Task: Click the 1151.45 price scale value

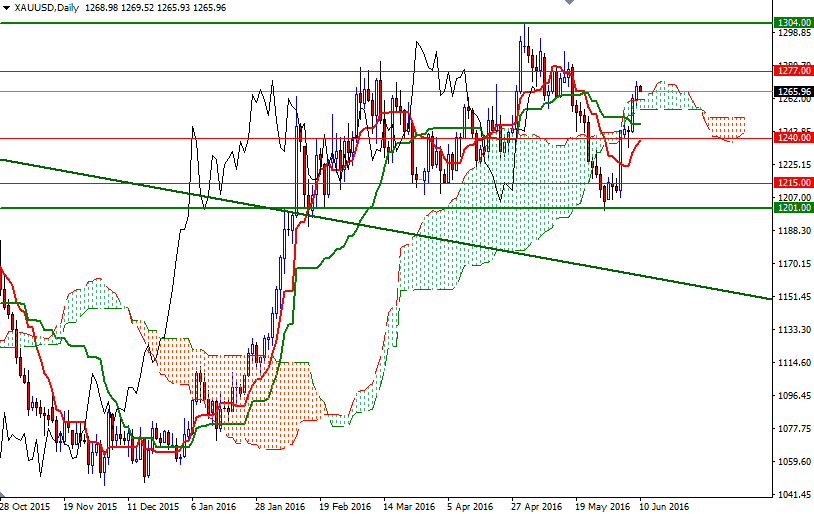Action: tap(793, 297)
